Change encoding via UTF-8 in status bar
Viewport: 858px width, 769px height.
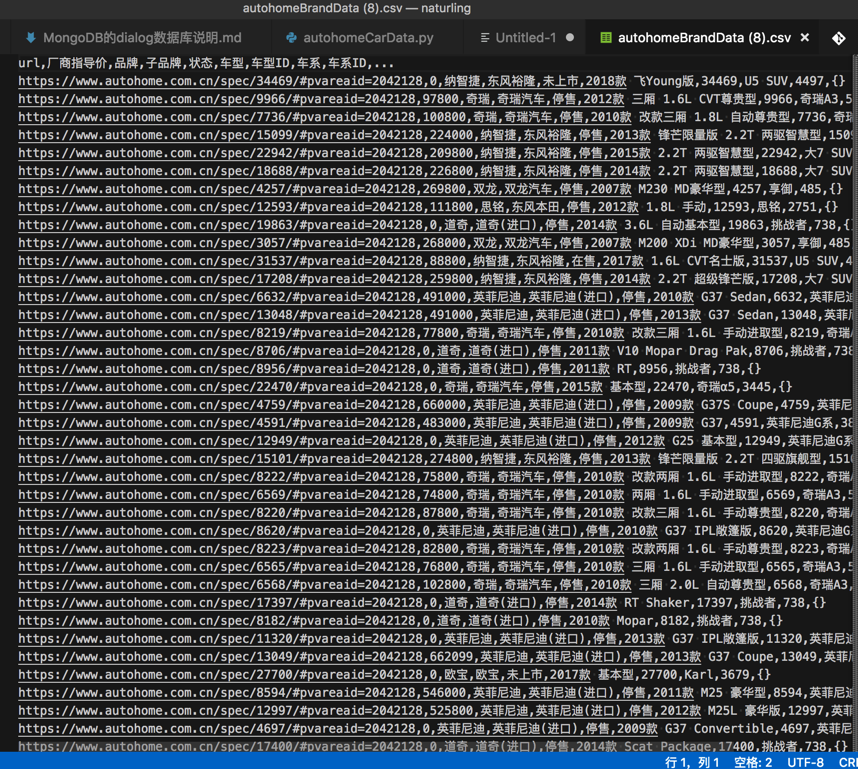(805, 762)
